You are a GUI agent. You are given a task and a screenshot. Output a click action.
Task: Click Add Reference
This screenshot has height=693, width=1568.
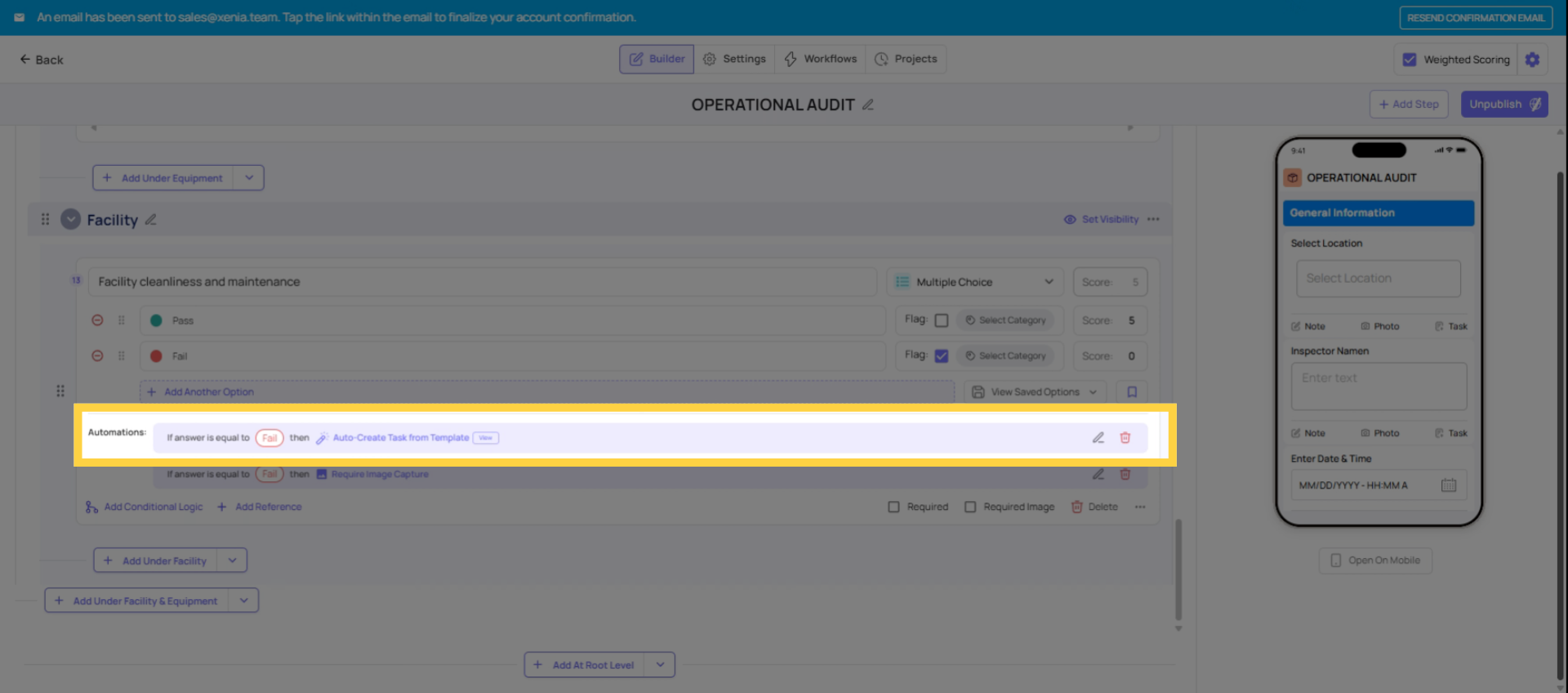[x=260, y=507]
